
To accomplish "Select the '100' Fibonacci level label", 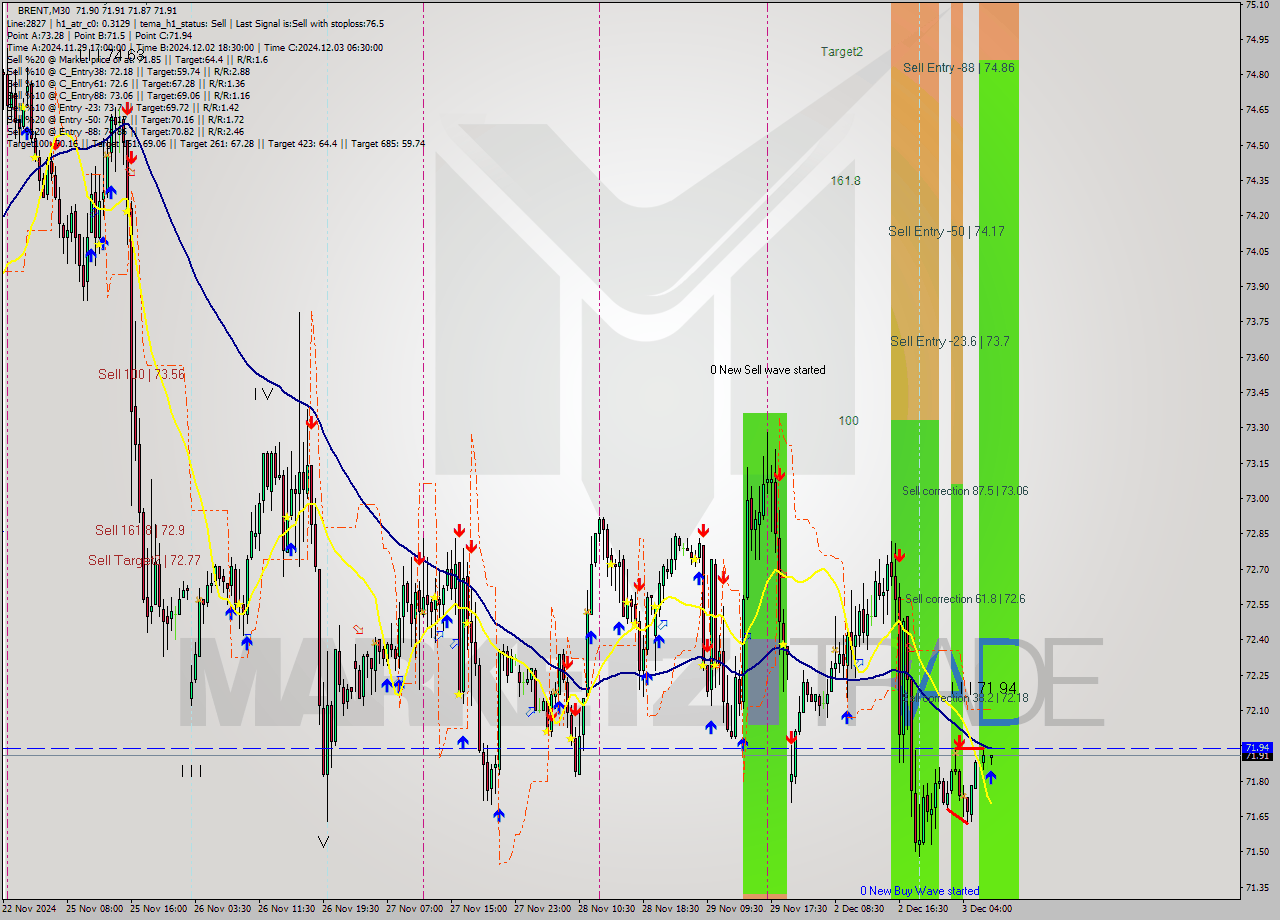I will (848, 421).
